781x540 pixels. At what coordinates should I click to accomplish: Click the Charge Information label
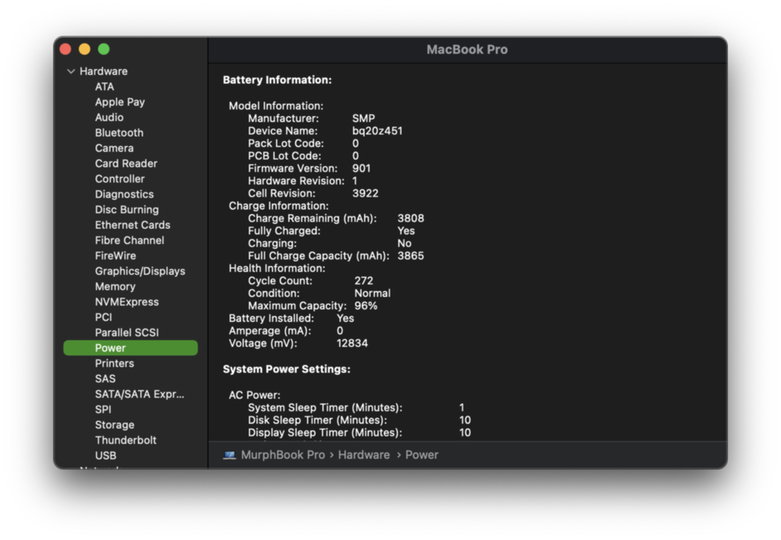coord(278,206)
